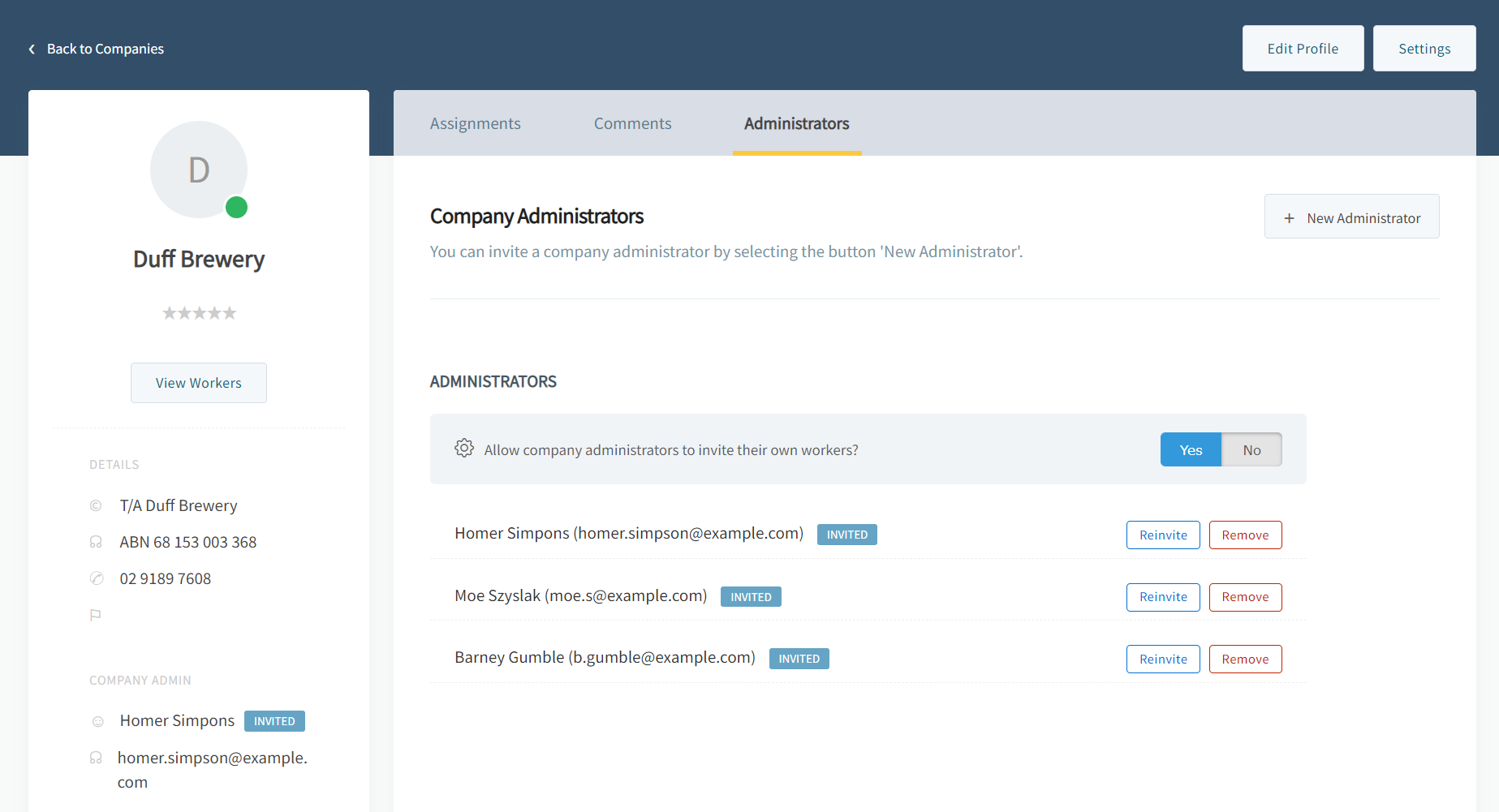1499x812 pixels.
Task: Click the Duff Brewery avatar circle
Action: click(198, 170)
